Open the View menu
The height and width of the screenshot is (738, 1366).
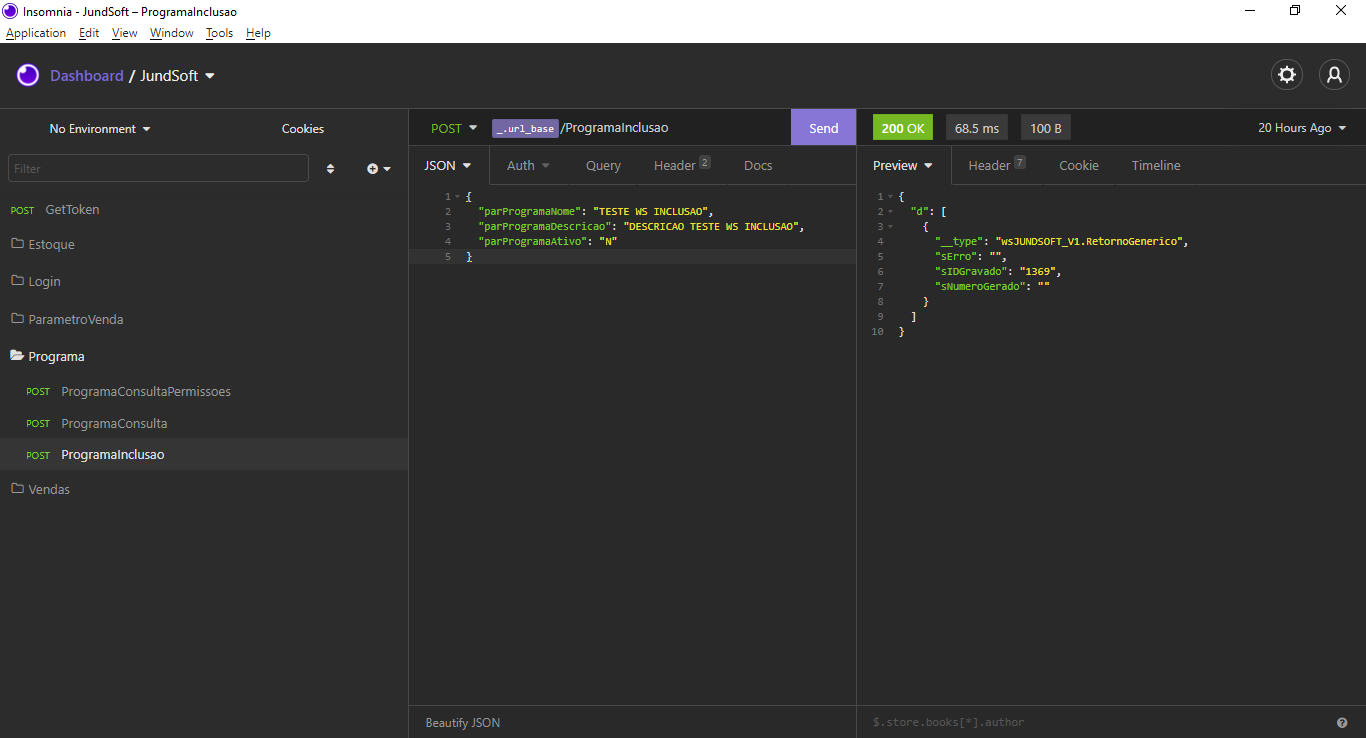coord(125,33)
